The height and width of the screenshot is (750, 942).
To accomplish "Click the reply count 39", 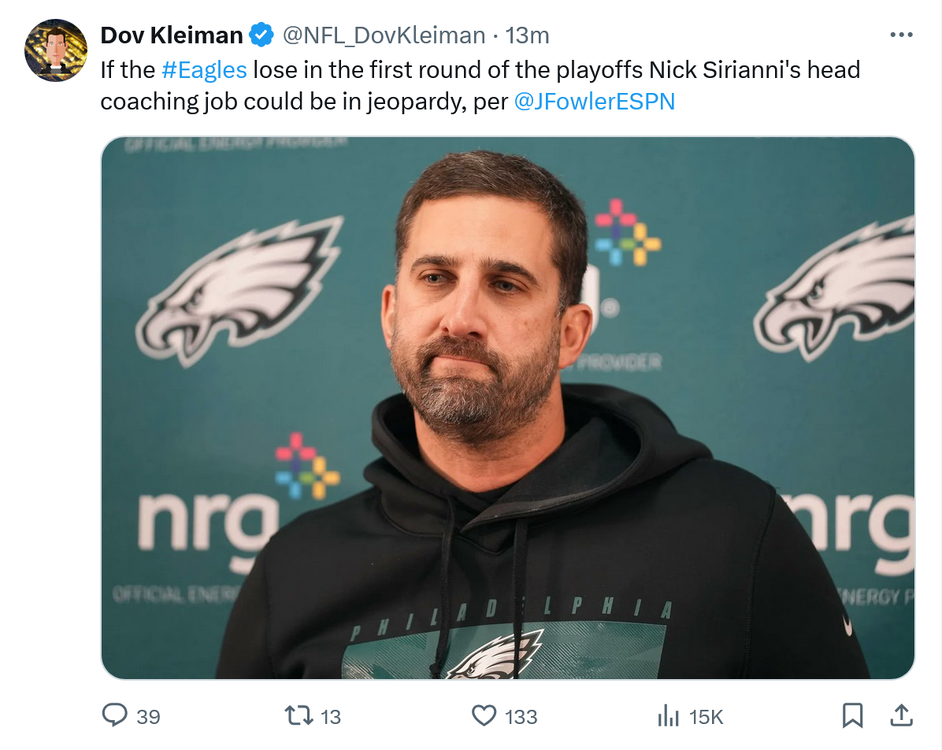I will coord(148,716).
